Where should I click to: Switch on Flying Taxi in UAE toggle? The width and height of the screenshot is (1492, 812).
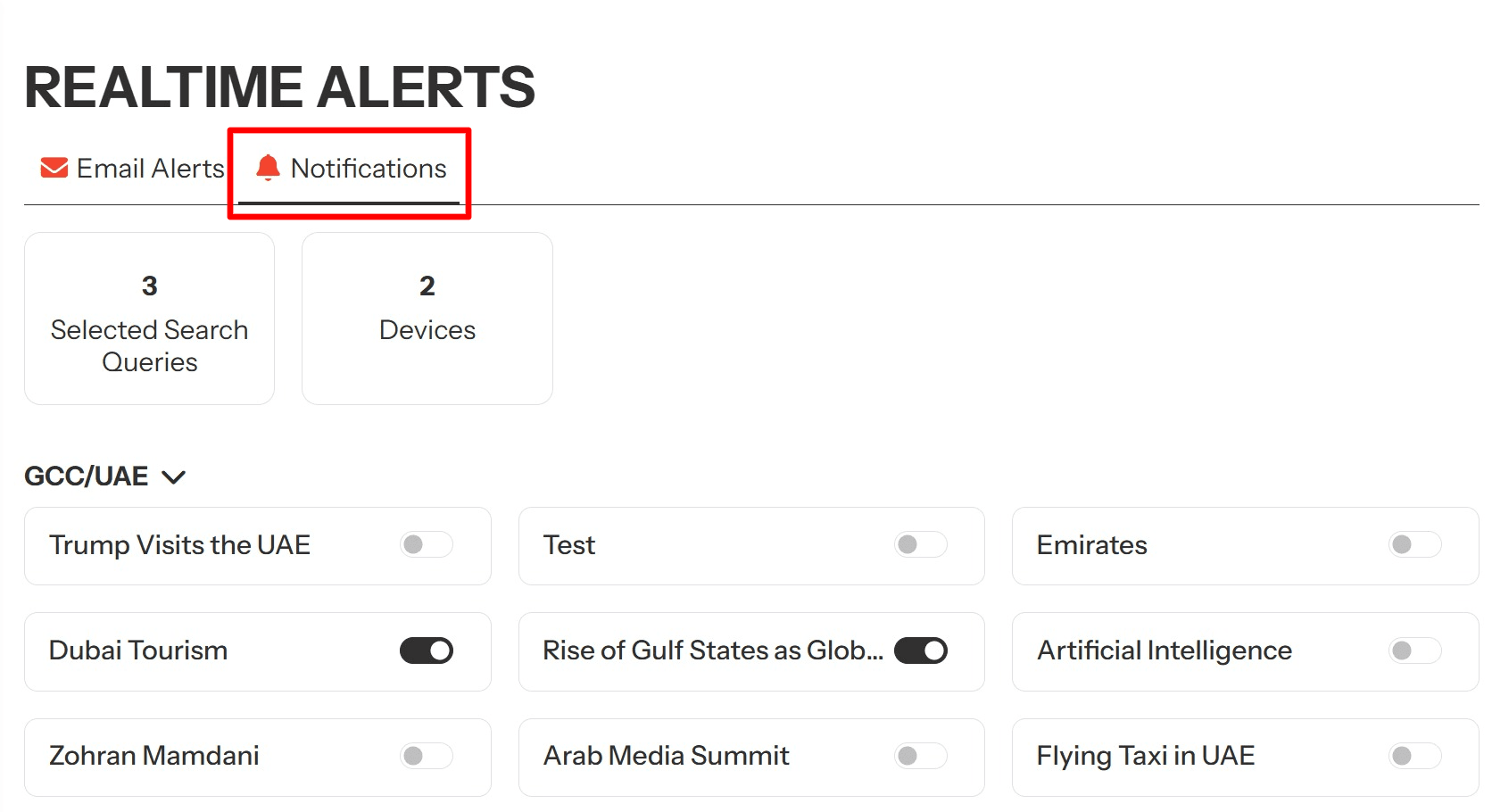pos(1414,756)
